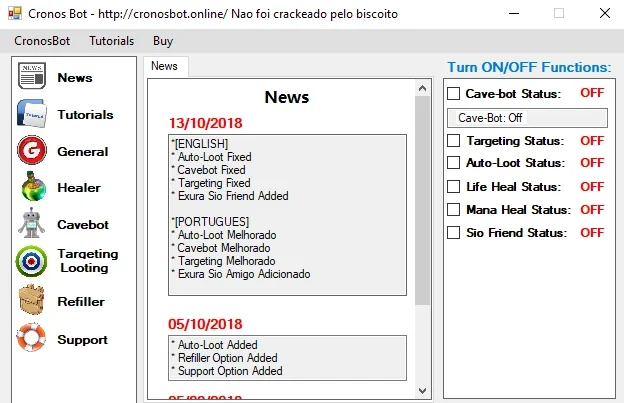The image size is (624, 403).
Task: Minimize the Cronos Bot window
Action: 514,14
